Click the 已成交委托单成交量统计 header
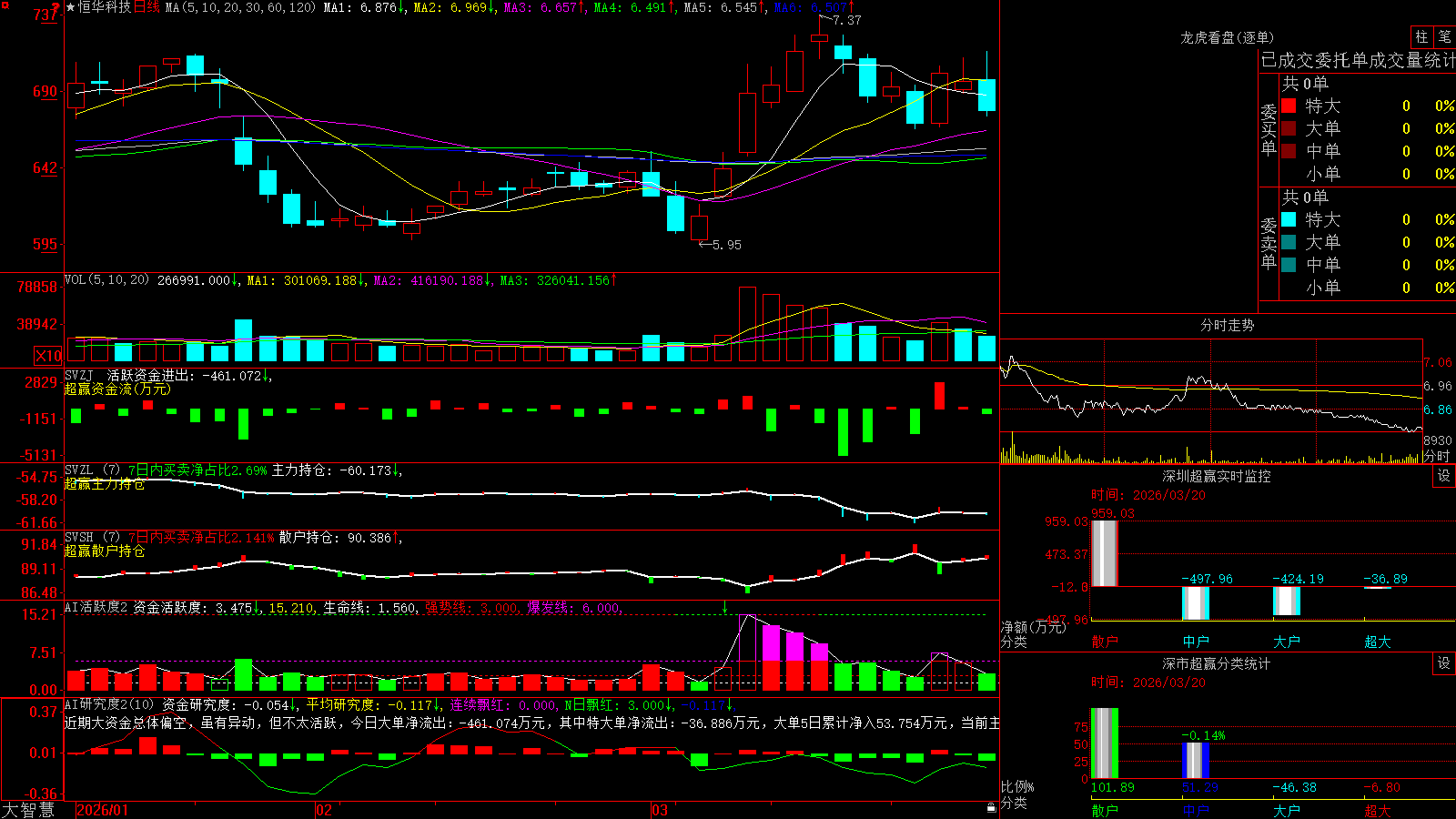The height and width of the screenshot is (819, 1456). coord(1358,60)
